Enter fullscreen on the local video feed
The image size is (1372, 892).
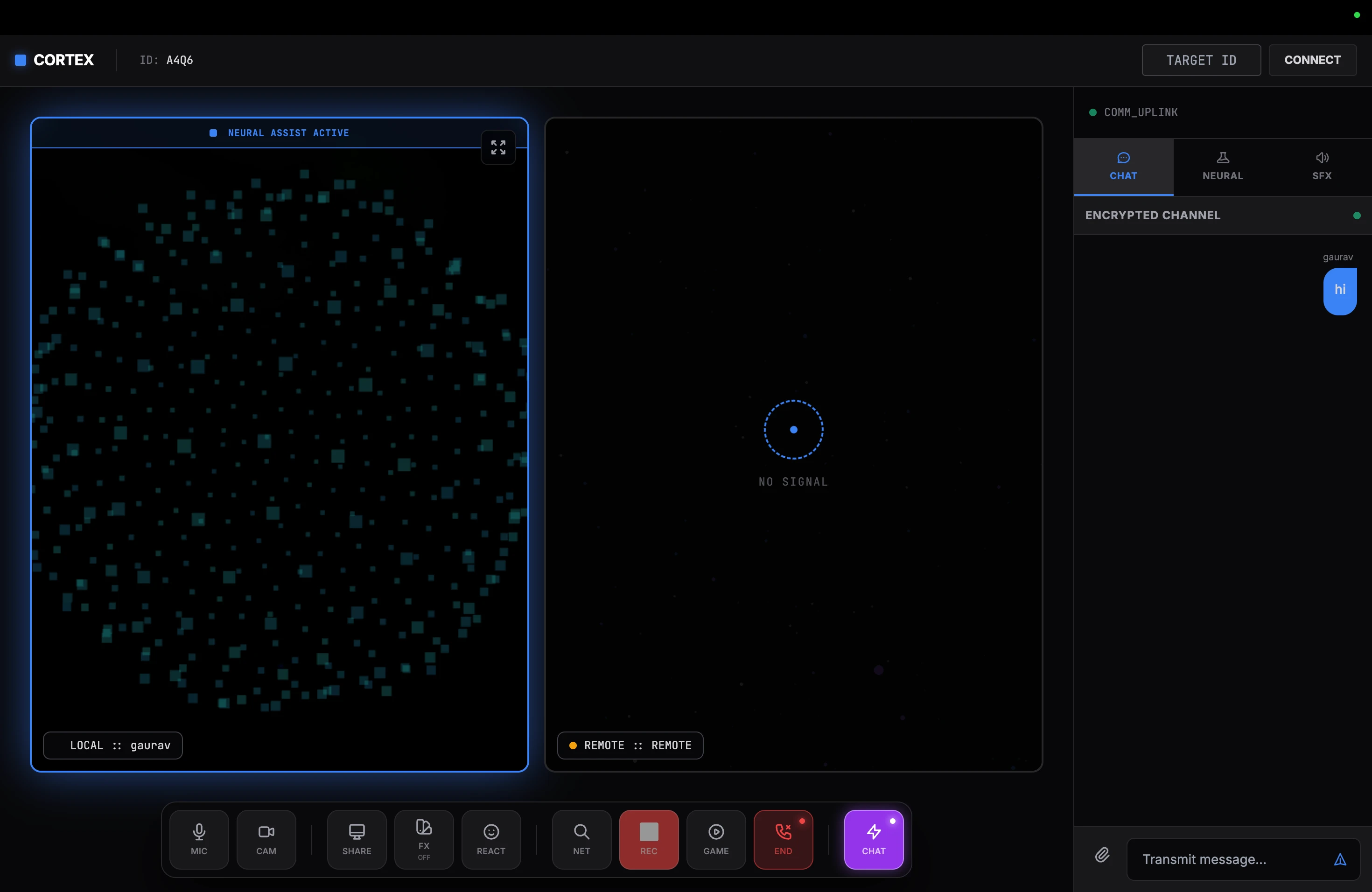[497, 147]
